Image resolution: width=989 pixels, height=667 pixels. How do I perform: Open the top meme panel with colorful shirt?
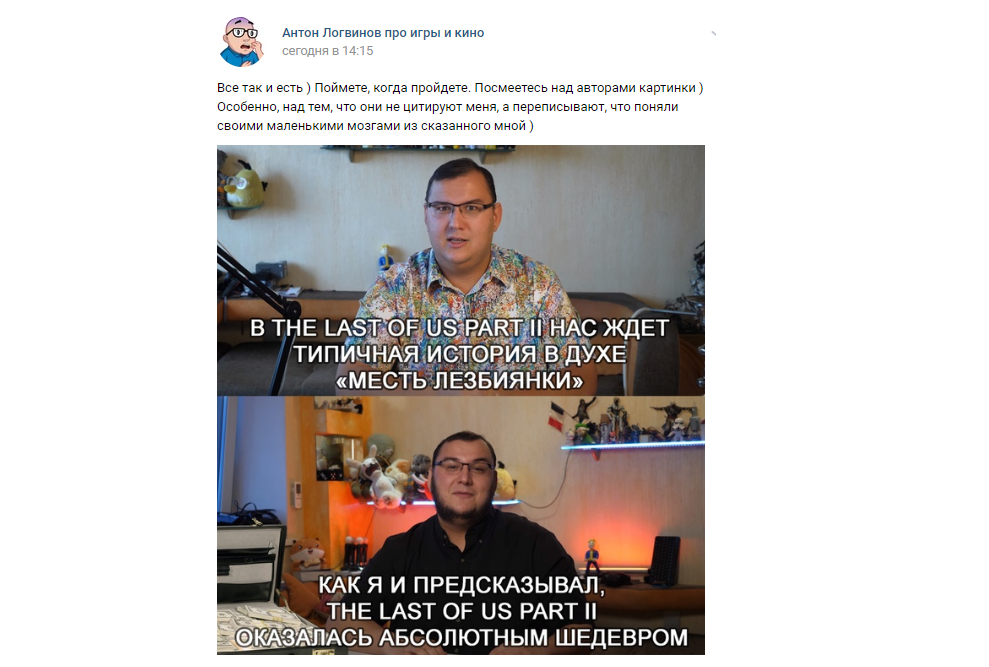click(460, 270)
